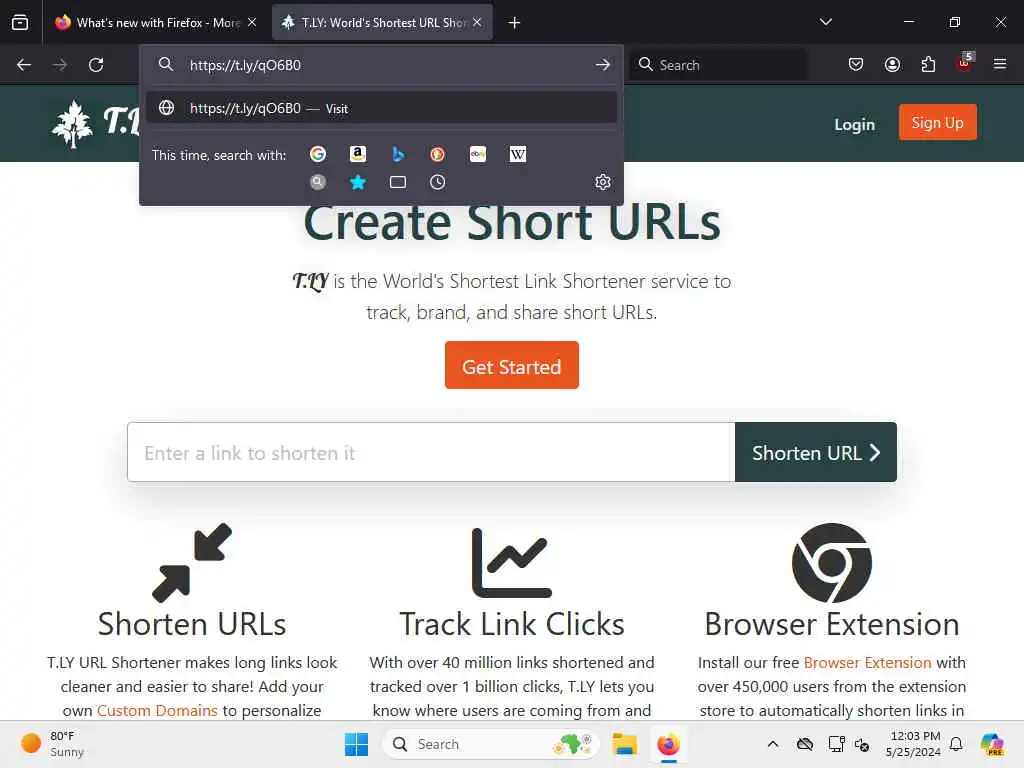Open the Custom Domains link
The width and height of the screenshot is (1024, 768).
coord(157,710)
